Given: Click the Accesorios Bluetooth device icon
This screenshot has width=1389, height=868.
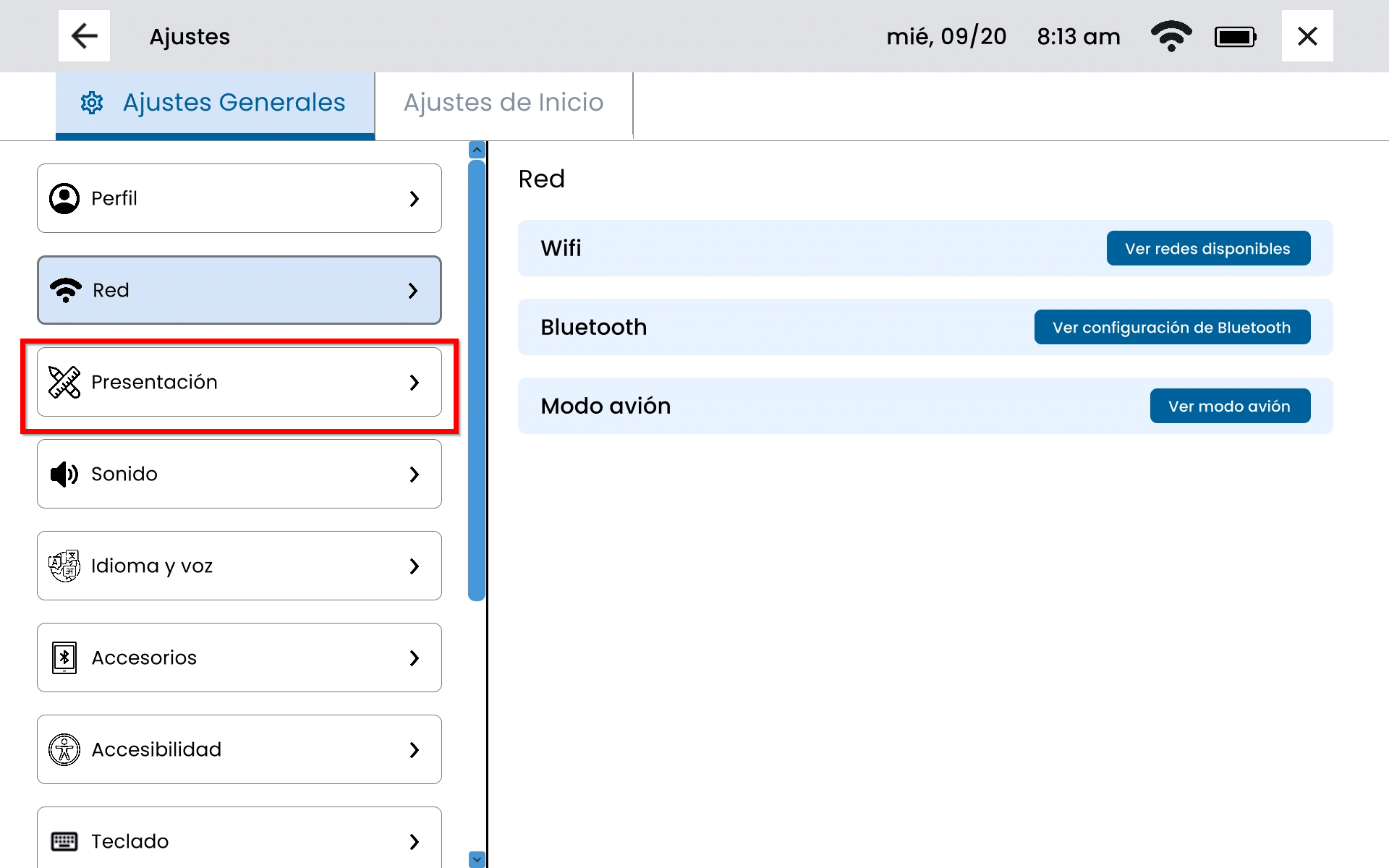Looking at the screenshot, I should [64, 658].
